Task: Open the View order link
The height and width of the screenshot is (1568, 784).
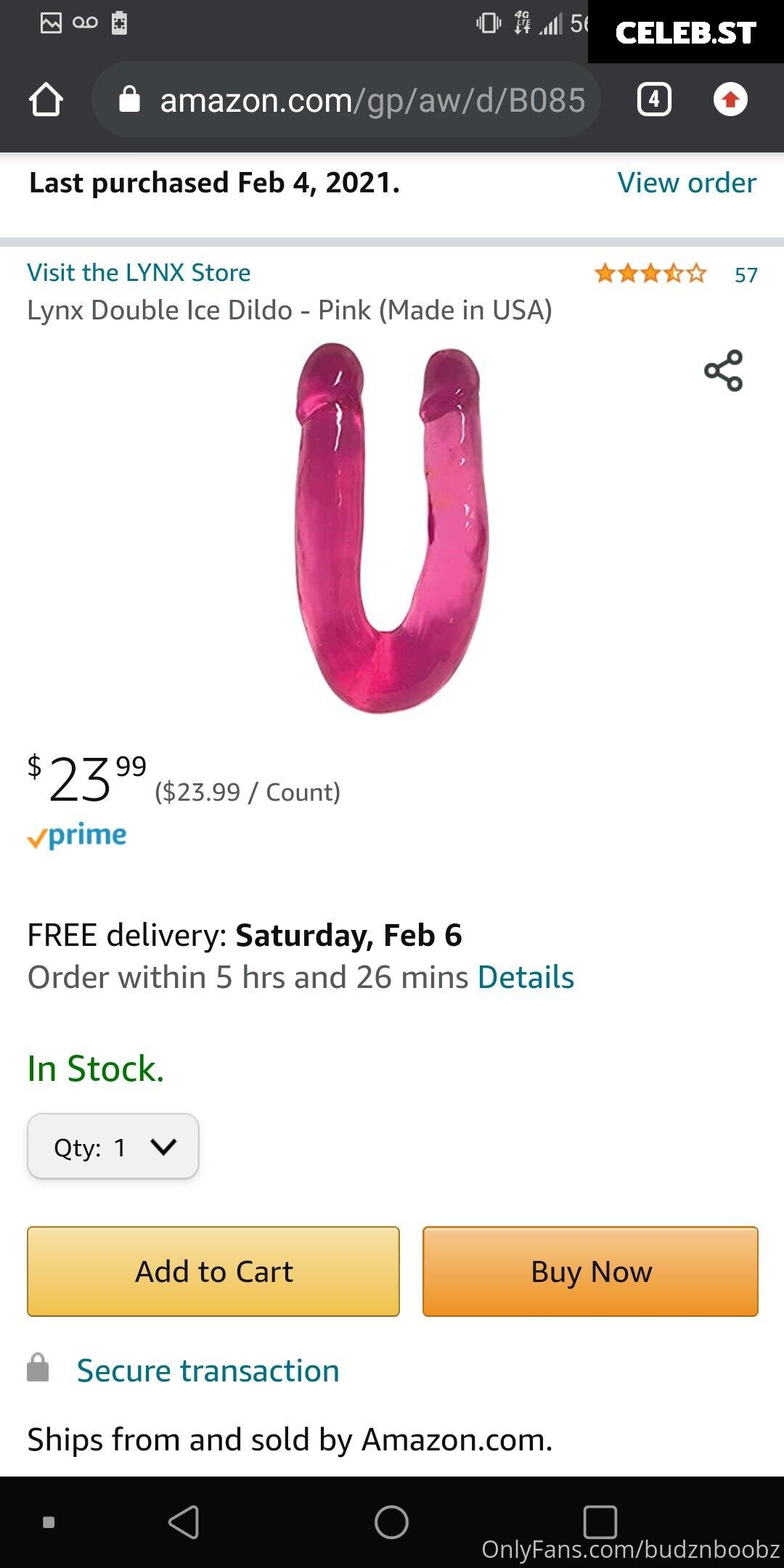Action: coord(687,183)
